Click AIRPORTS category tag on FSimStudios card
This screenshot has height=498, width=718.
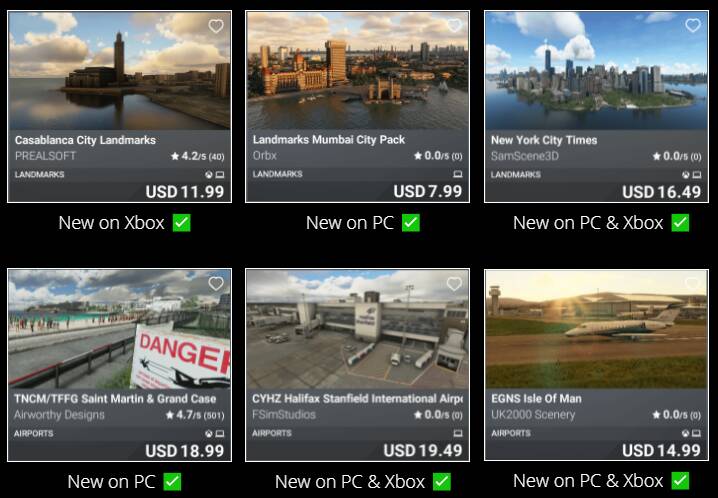coord(272,433)
